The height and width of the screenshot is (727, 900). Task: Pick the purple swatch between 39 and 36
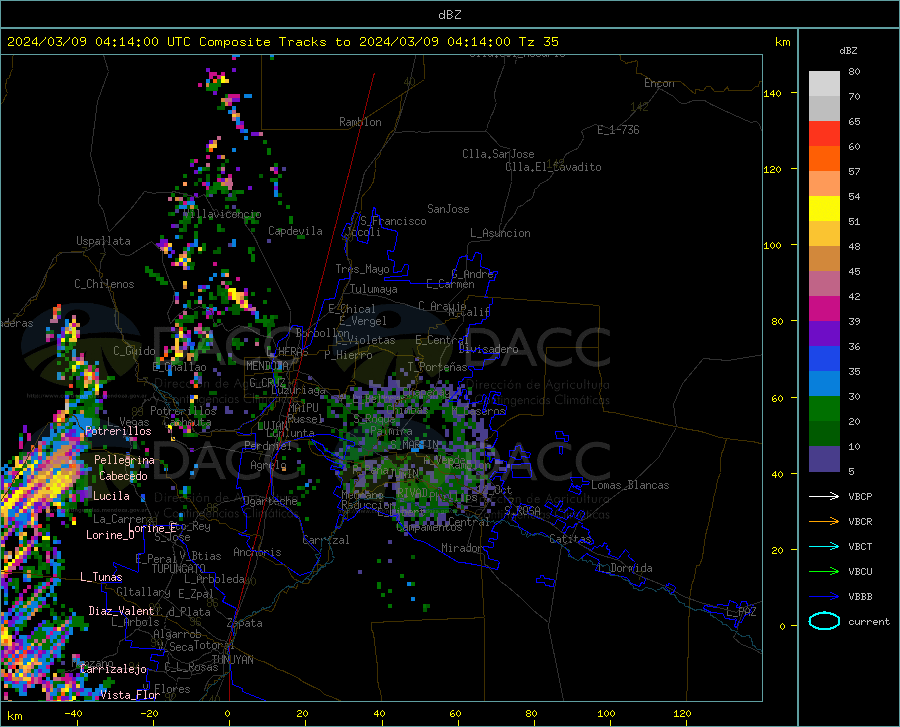tap(824, 334)
